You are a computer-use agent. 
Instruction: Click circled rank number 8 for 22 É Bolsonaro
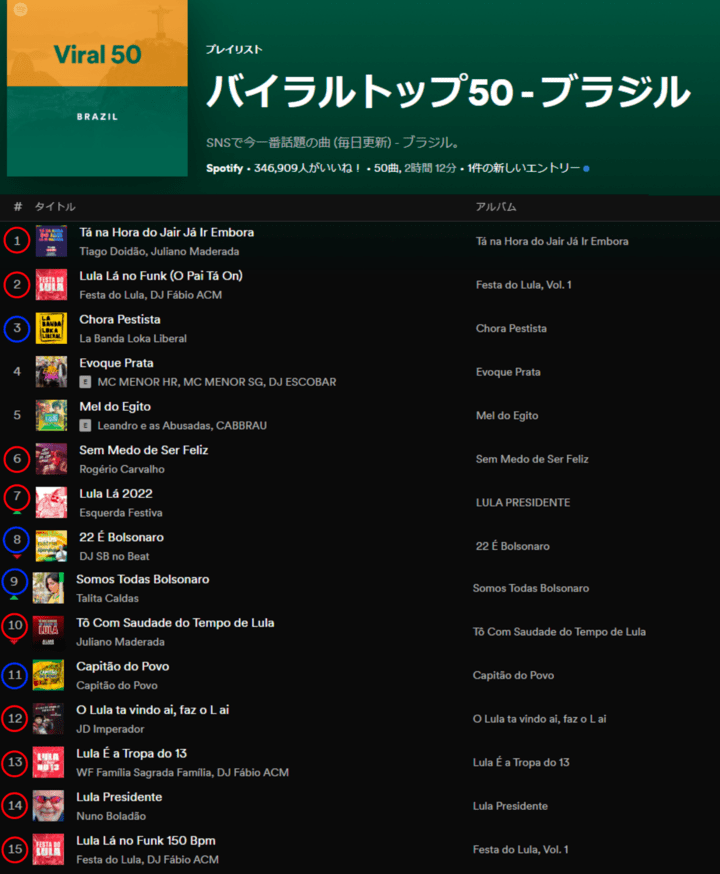click(16, 540)
